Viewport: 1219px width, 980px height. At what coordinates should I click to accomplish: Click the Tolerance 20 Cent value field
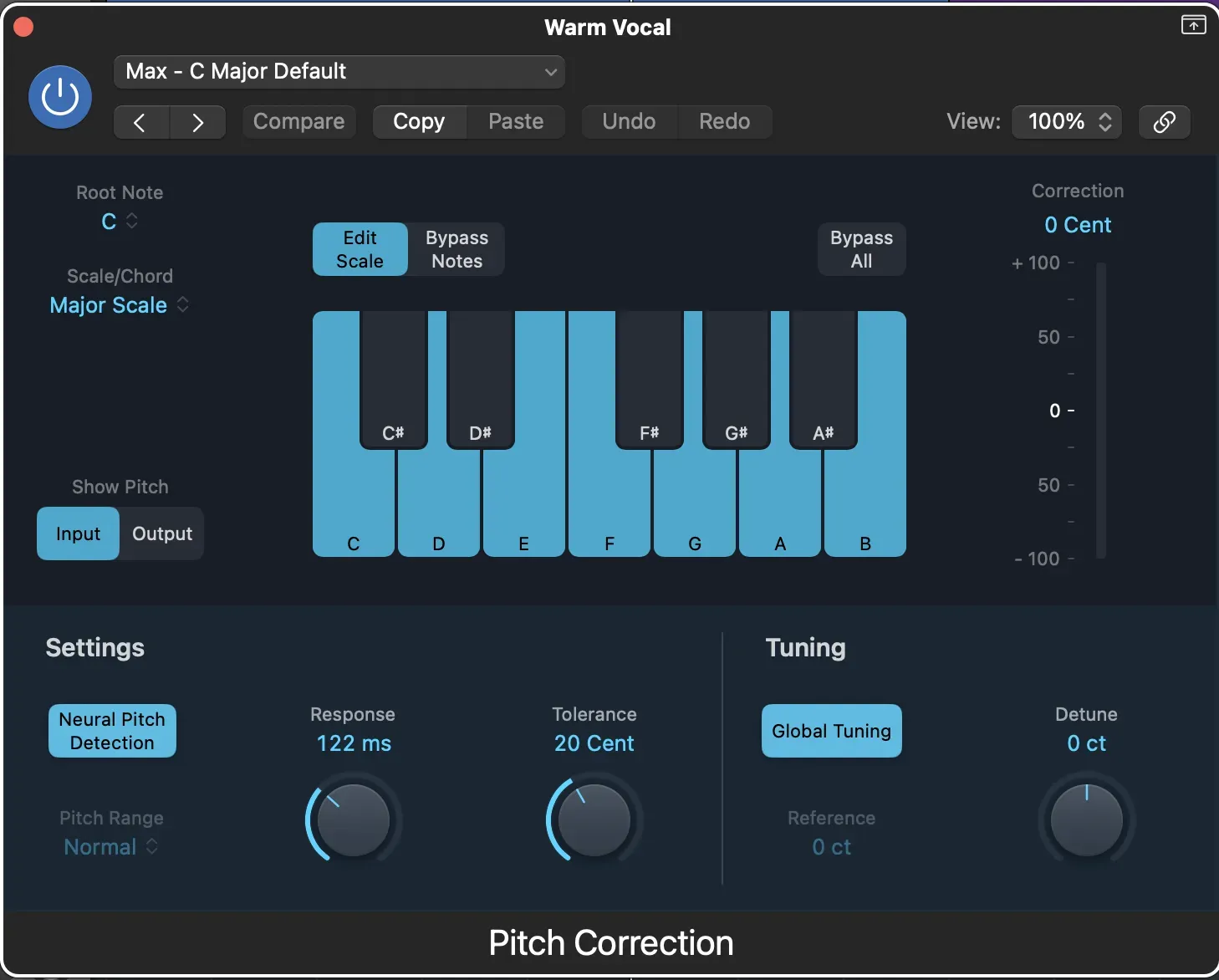point(594,743)
